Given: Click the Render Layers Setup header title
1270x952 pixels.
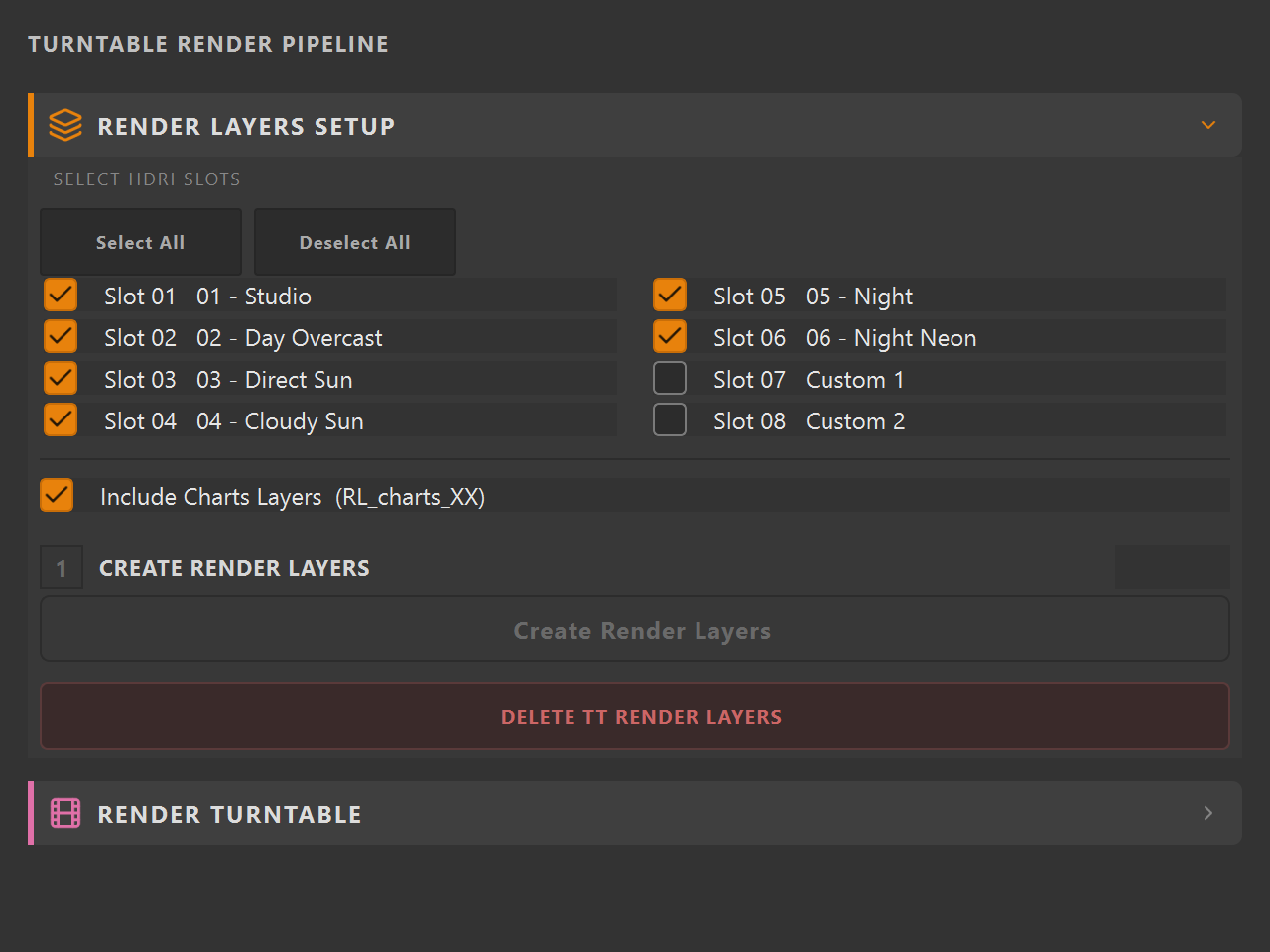Looking at the screenshot, I should click(246, 126).
